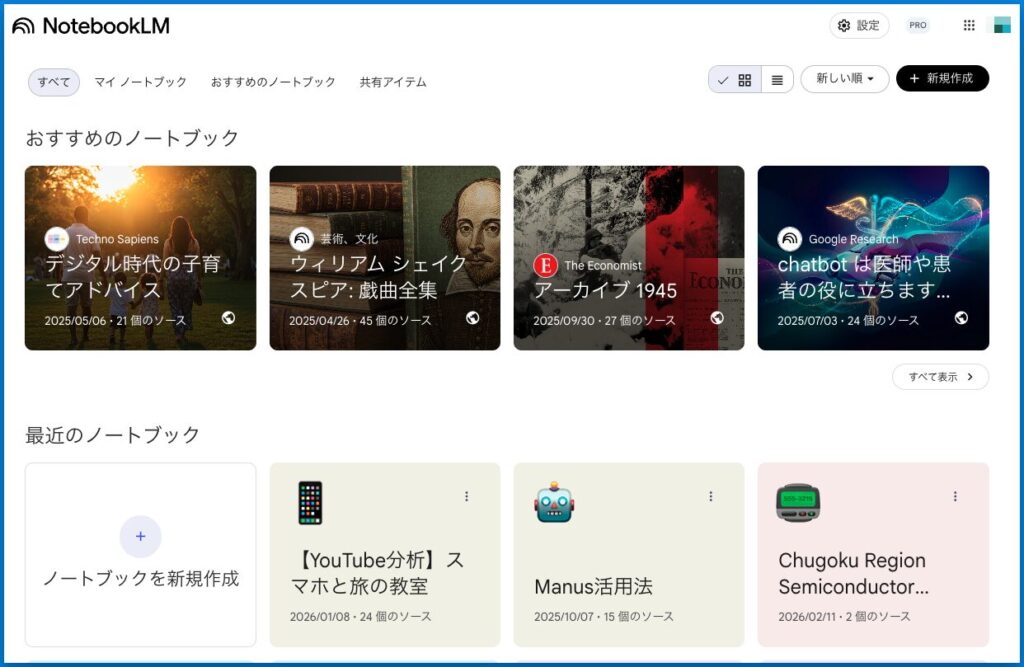
Task: Switch to マイ ノートブック tab
Action: tap(141, 82)
